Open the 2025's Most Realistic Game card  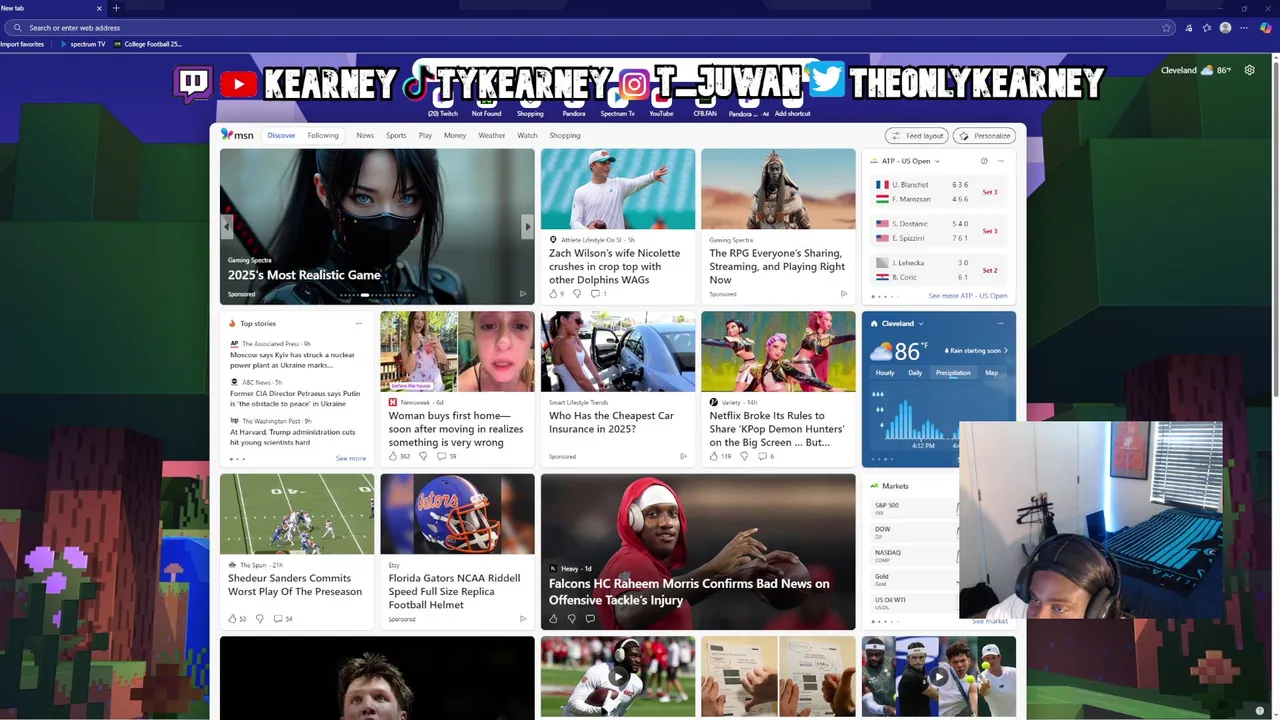pyautogui.click(x=377, y=227)
